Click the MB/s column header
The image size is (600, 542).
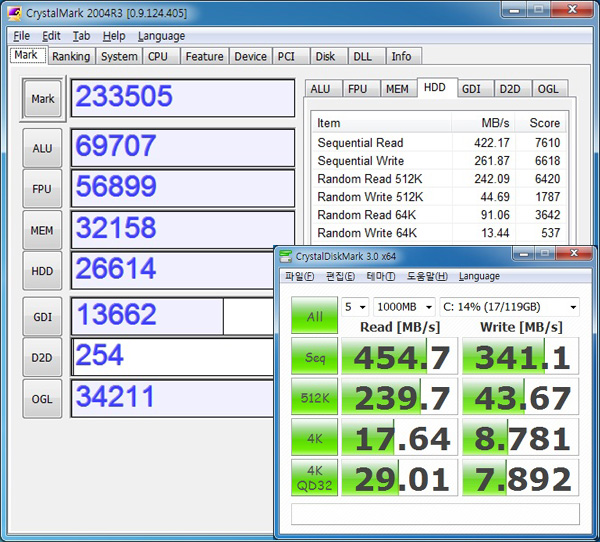click(483, 123)
